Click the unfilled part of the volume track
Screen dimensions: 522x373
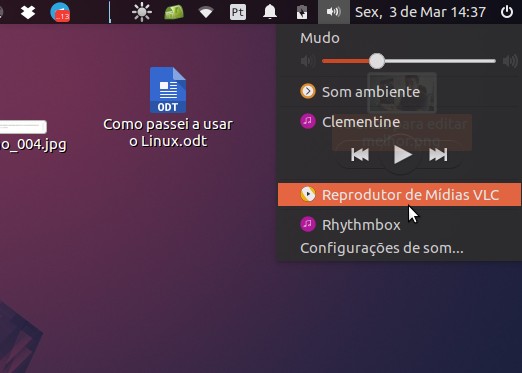pyautogui.click(x=440, y=61)
